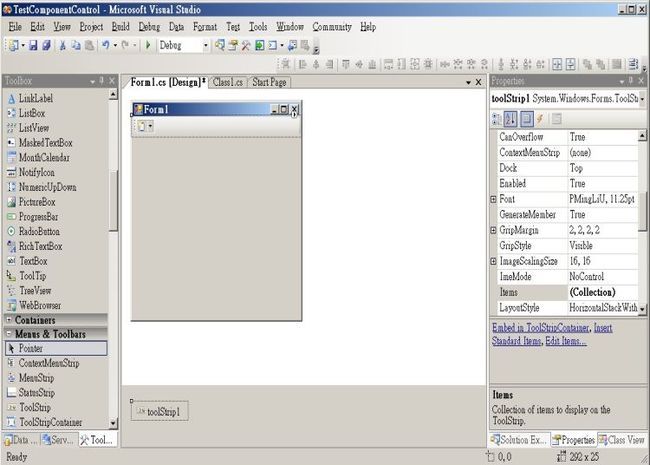Expand the Containers toolbox group
Viewport: 650px width, 465px height.
pyautogui.click(x=9, y=320)
